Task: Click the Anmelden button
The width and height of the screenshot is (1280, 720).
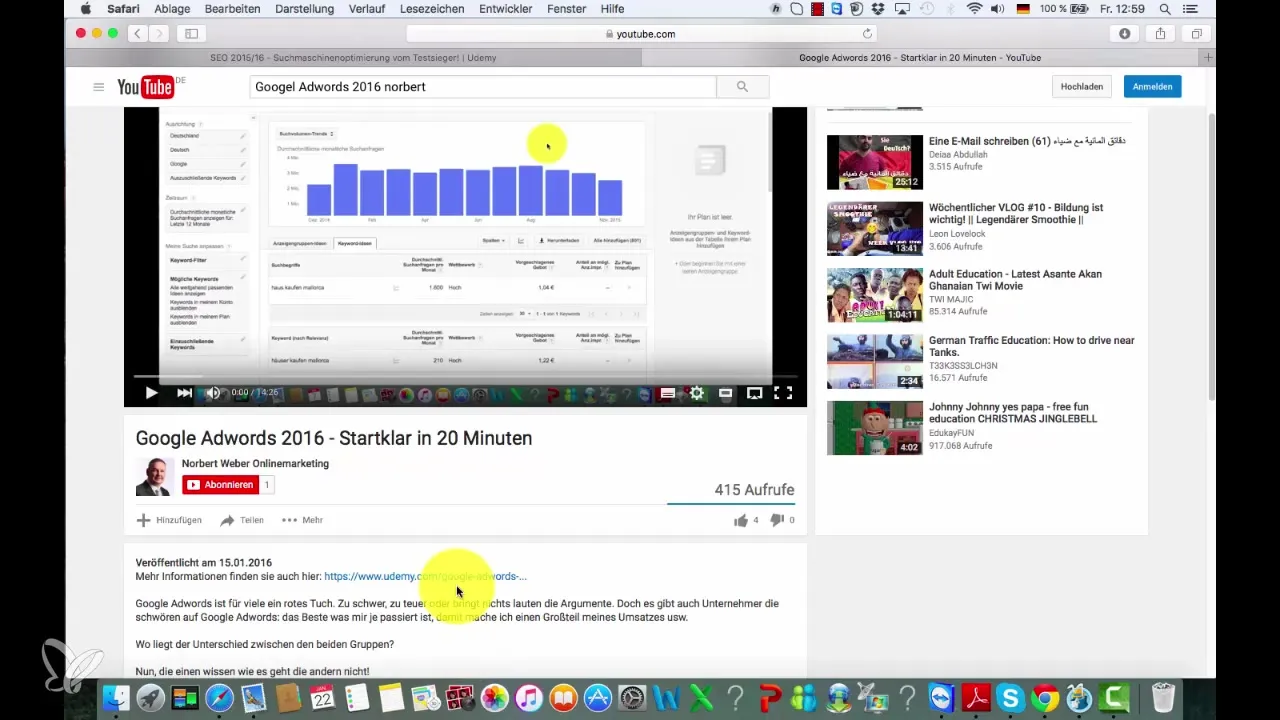Action: pos(1152,87)
